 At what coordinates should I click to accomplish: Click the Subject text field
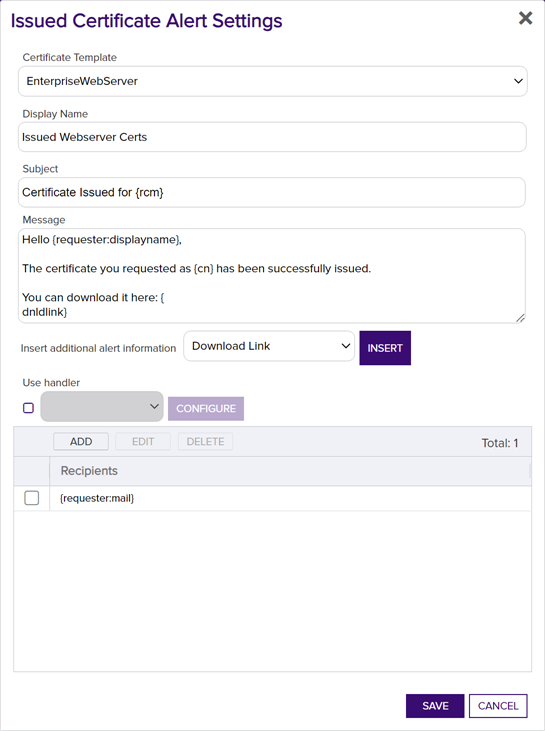click(272, 192)
